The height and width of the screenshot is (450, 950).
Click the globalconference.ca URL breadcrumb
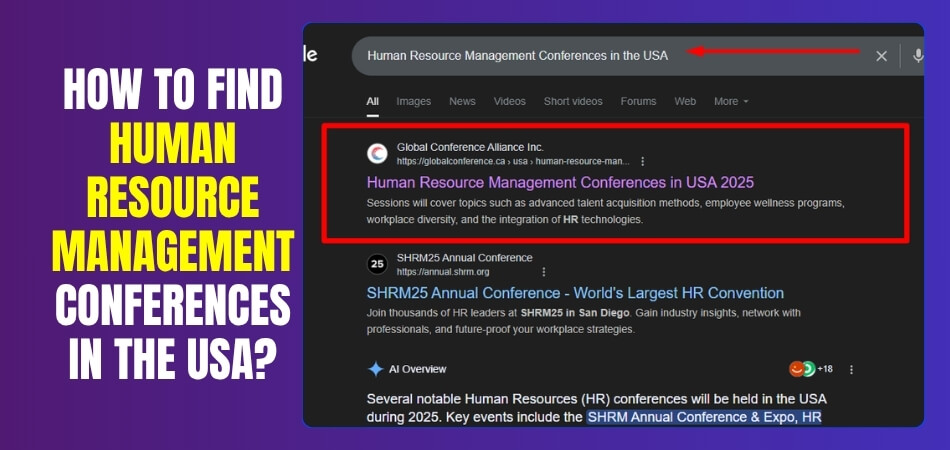click(513, 162)
